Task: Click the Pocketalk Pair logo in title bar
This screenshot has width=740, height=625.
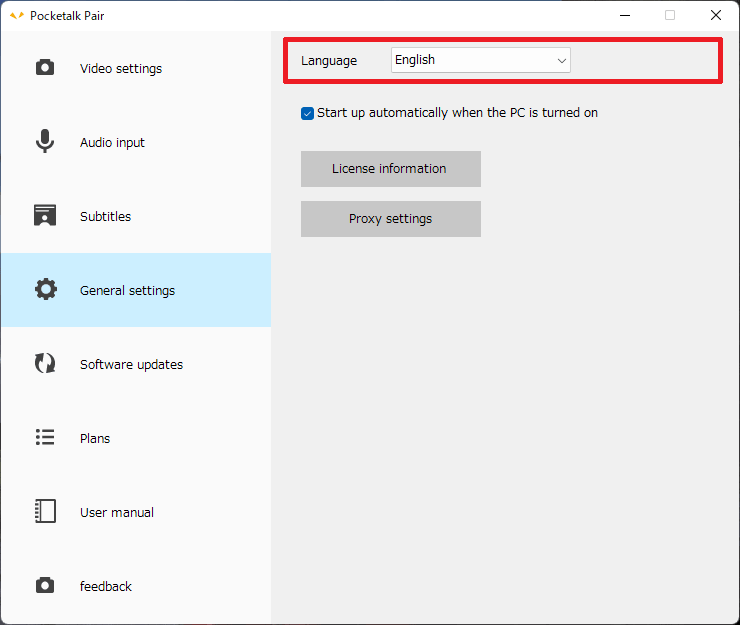Action: pyautogui.click(x=16, y=15)
